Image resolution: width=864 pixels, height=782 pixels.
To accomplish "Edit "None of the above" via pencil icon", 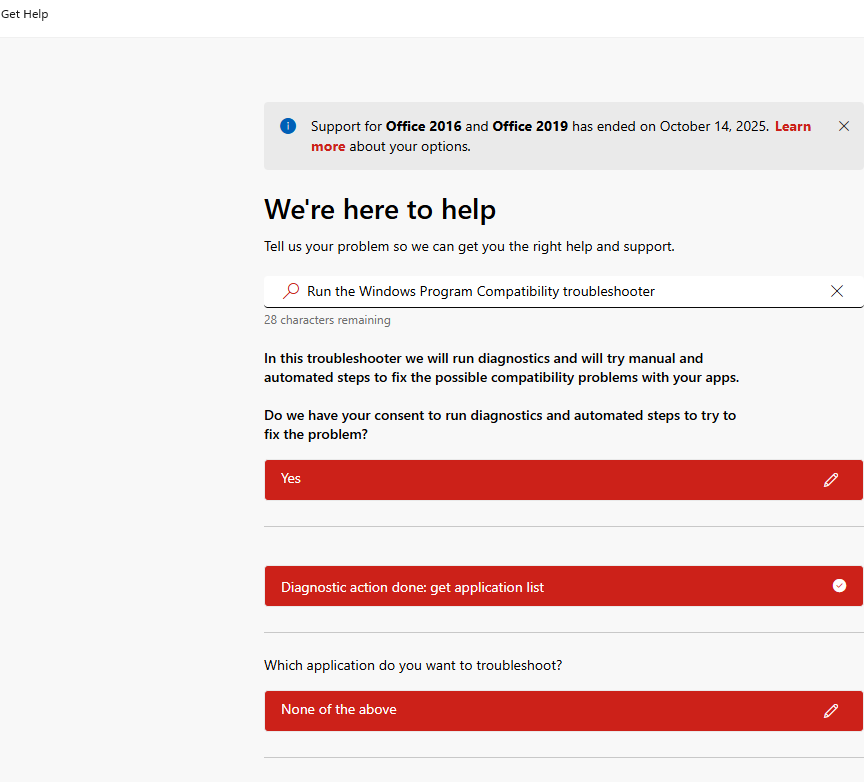I will point(830,711).
